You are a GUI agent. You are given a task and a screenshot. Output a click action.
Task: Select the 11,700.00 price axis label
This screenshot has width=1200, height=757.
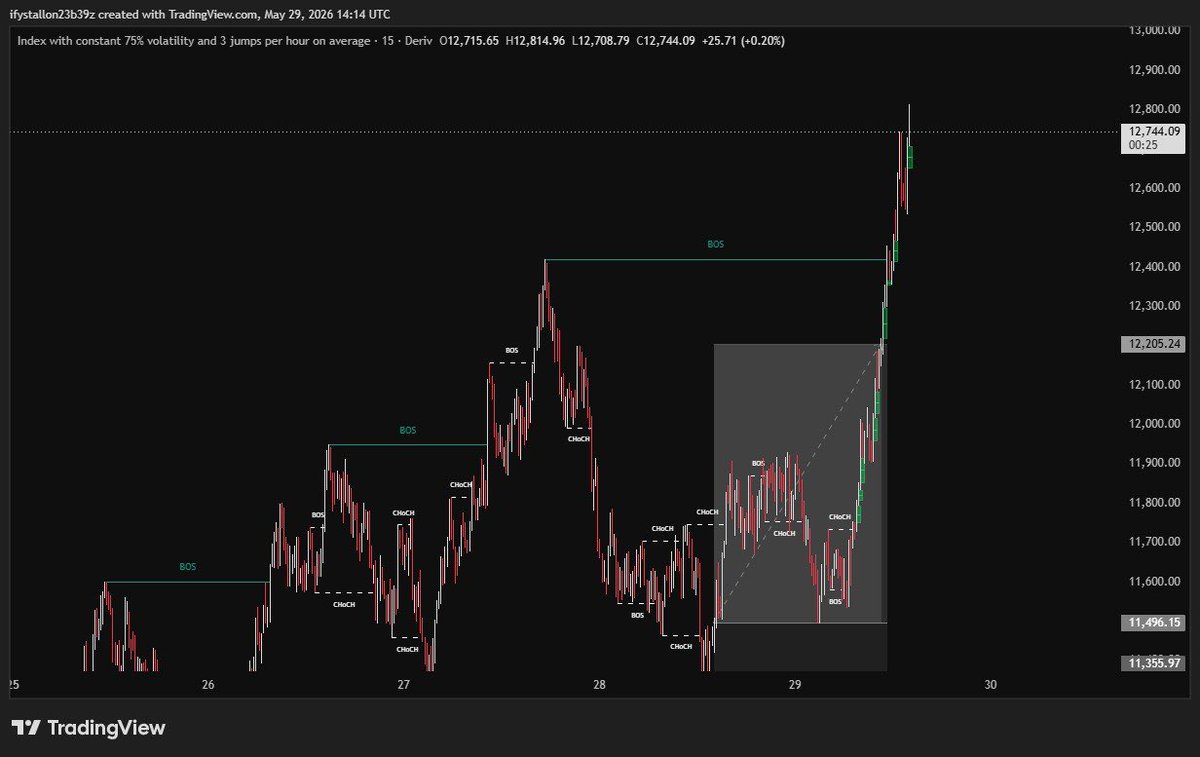[1156, 542]
